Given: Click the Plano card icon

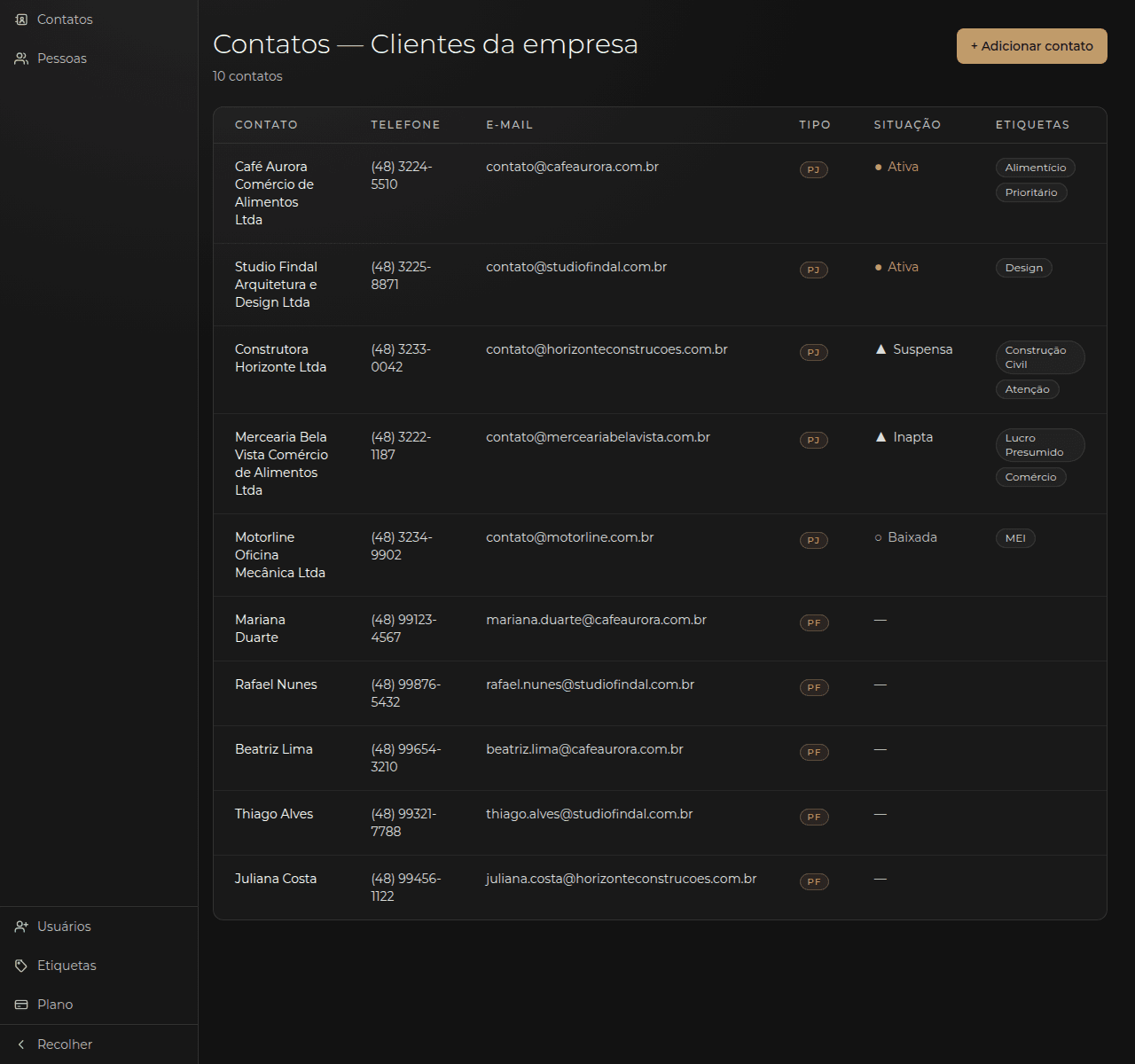Looking at the screenshot, I should tap(21, 1005).
